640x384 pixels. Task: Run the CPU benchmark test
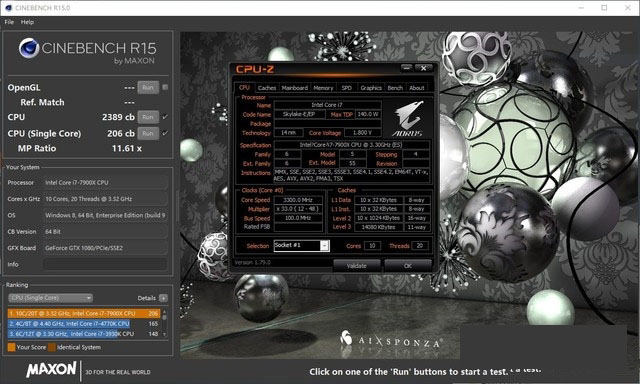coord(148,117)
